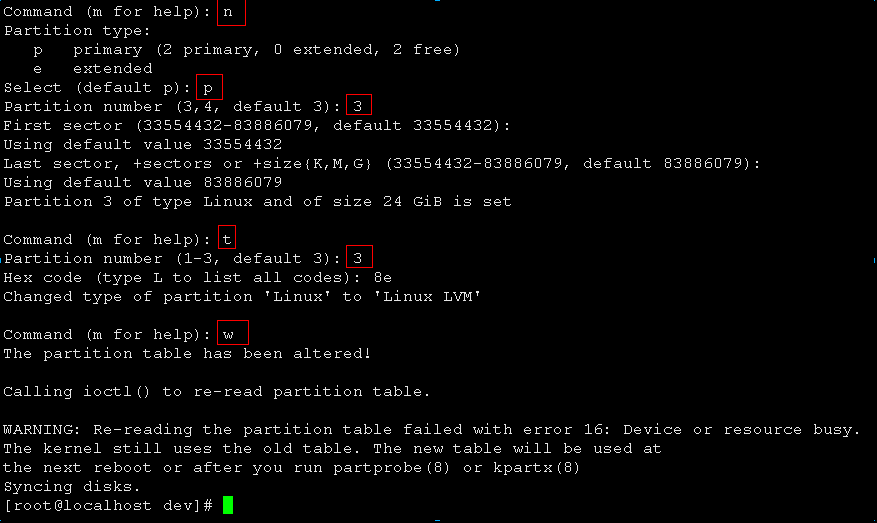Image resolution: width=877 pixels, height=523 pixels.
Task: Click the 'Syncing disks.' line
Action: pos(72,487)
